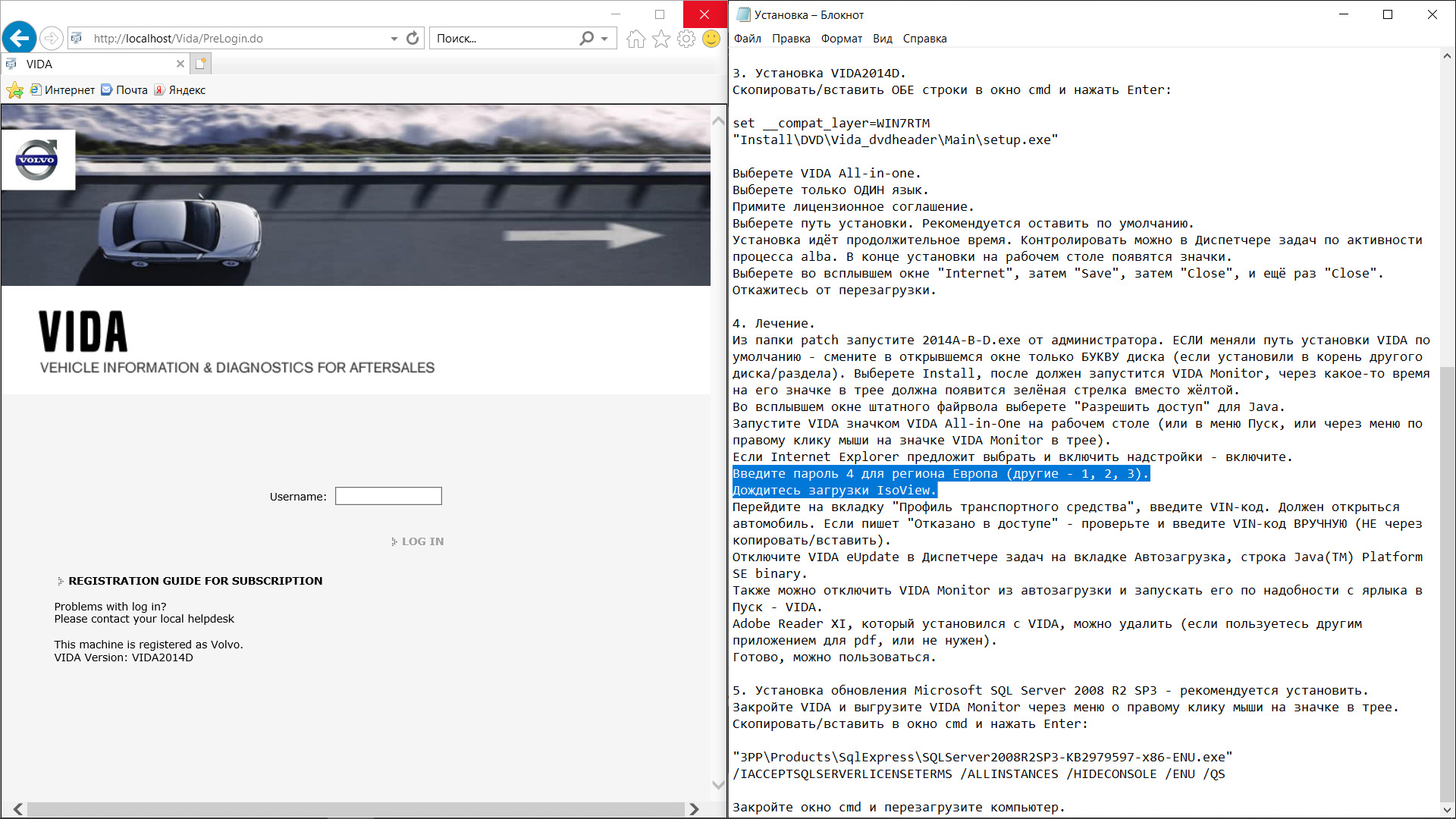Click the browser Back arrow button
The width and height of the screenshot is (1456, 819).
click(x=20, y=38)
